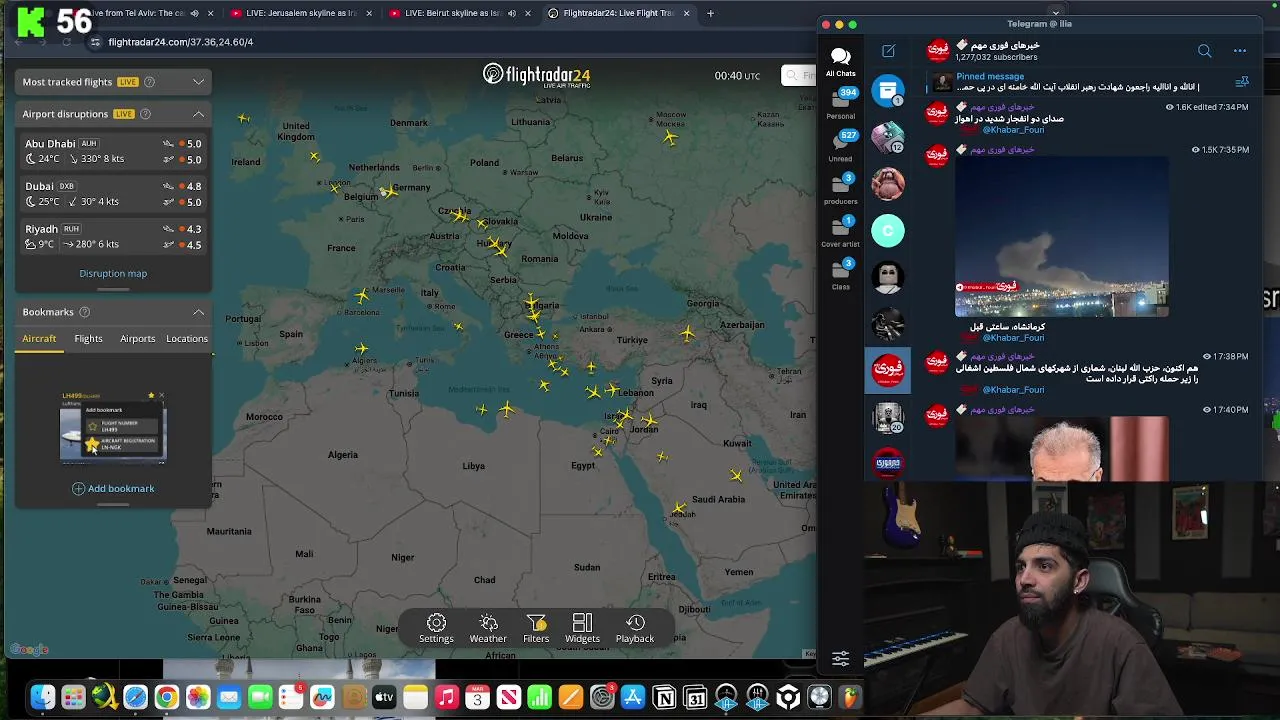Open Telegram channel more options menu

[1240, 51]
